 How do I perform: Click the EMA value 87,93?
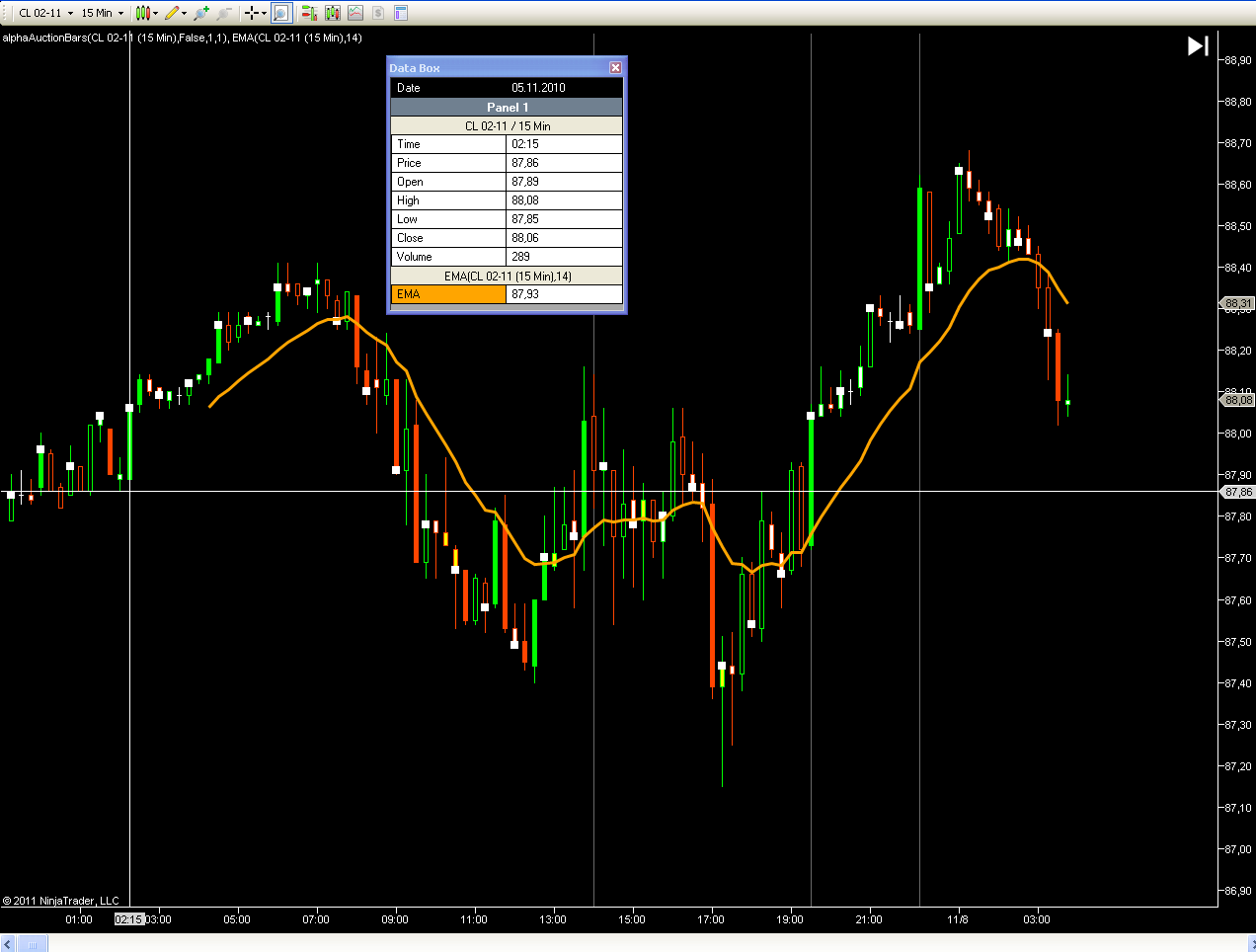point(565,294)
